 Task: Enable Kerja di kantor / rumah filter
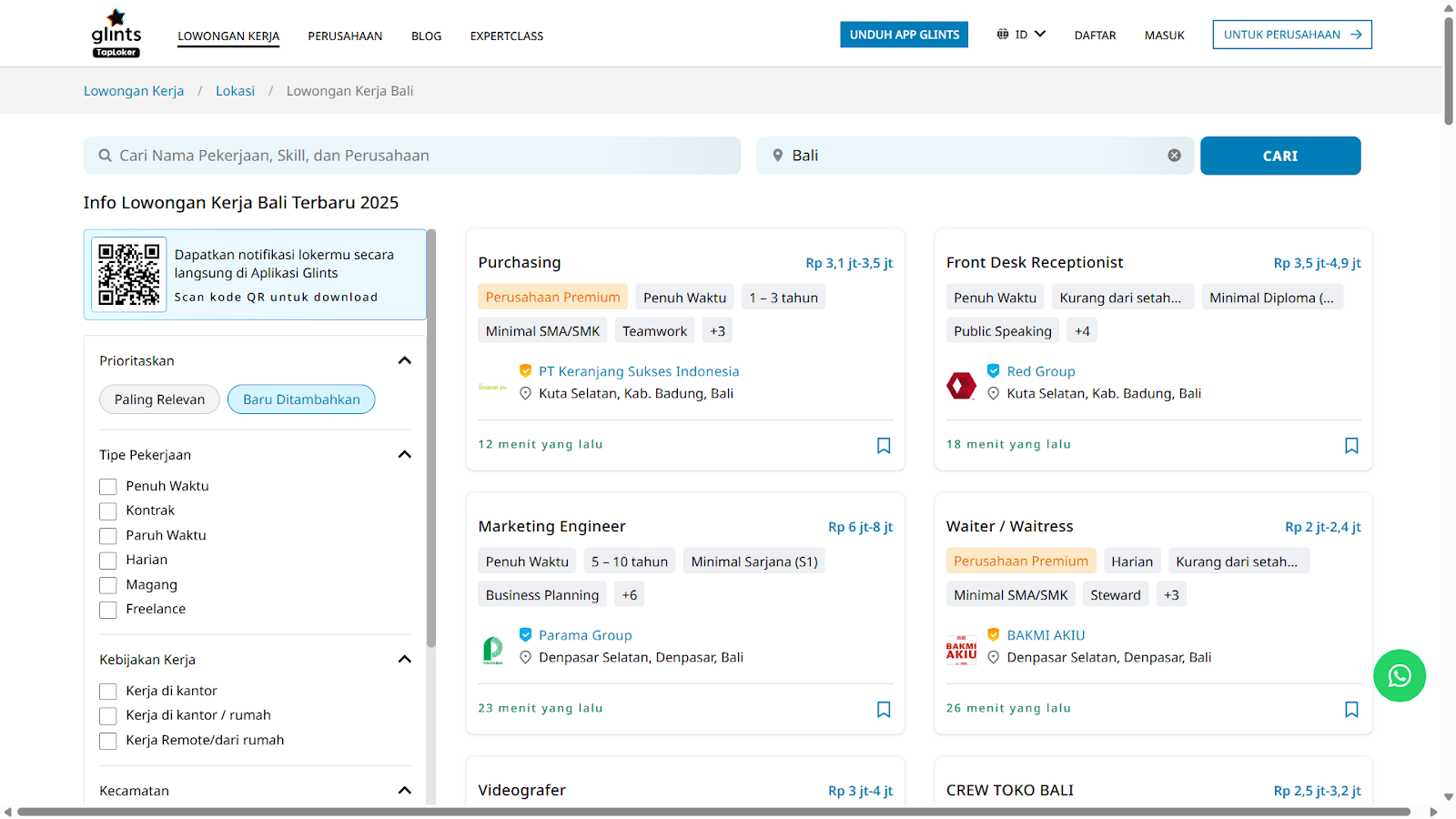[108, 716]
